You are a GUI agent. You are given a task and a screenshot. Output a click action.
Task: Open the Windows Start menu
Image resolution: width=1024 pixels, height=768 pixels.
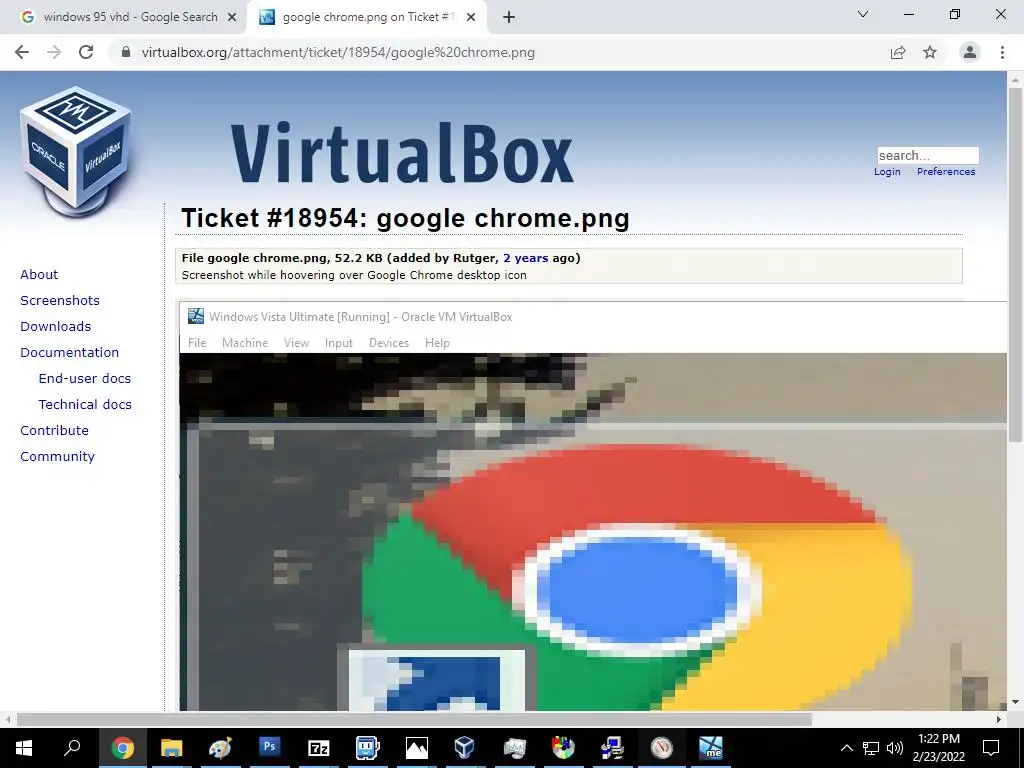pyautogui.click(x=24, y=748)
